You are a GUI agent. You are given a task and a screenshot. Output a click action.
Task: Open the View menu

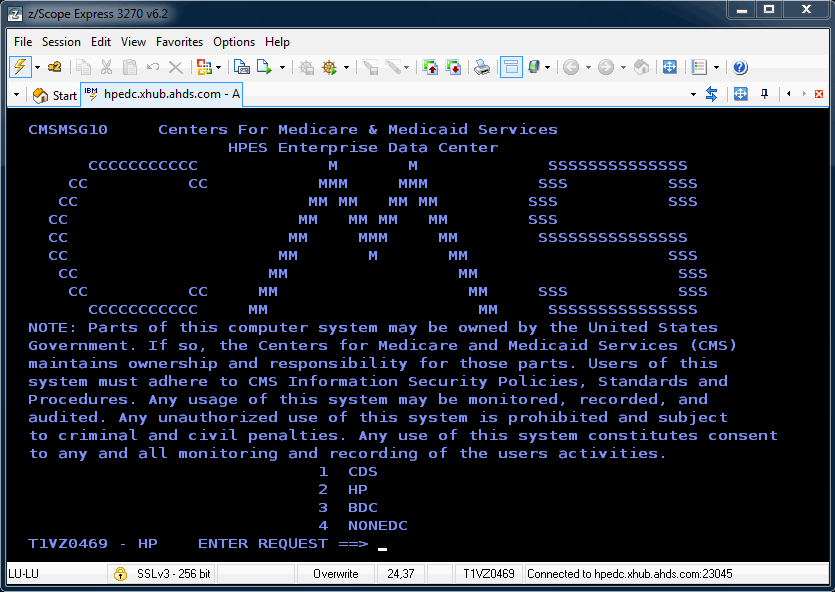click(x=133, y=42)
